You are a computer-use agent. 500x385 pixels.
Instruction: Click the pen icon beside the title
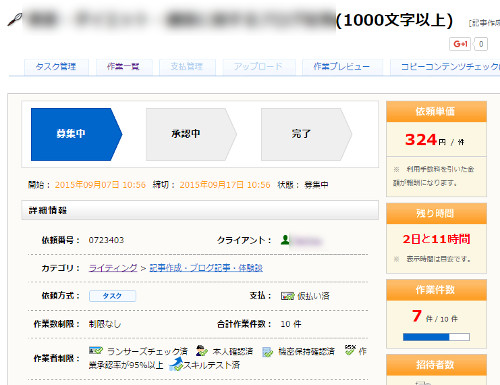[x=14, y=19]
